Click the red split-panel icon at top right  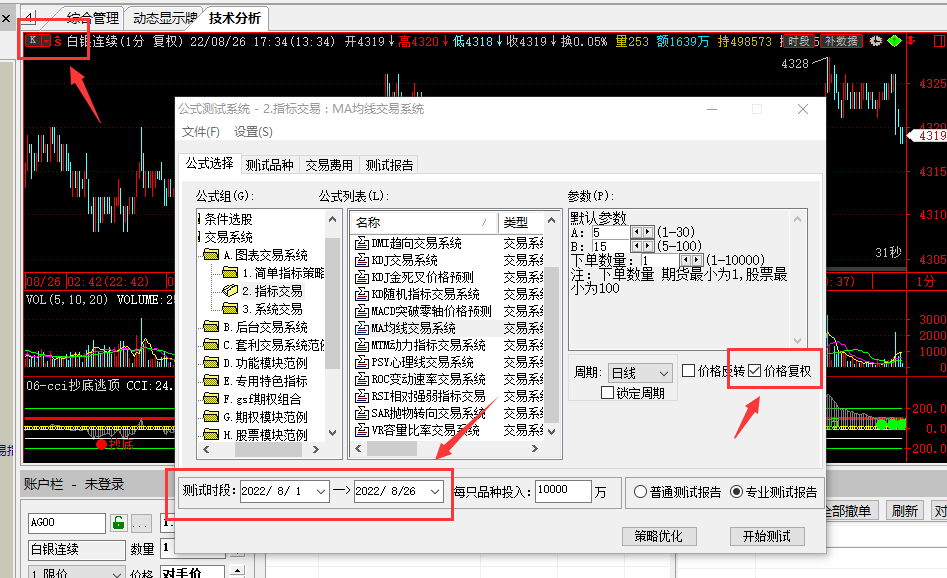(x=939, y=41)
